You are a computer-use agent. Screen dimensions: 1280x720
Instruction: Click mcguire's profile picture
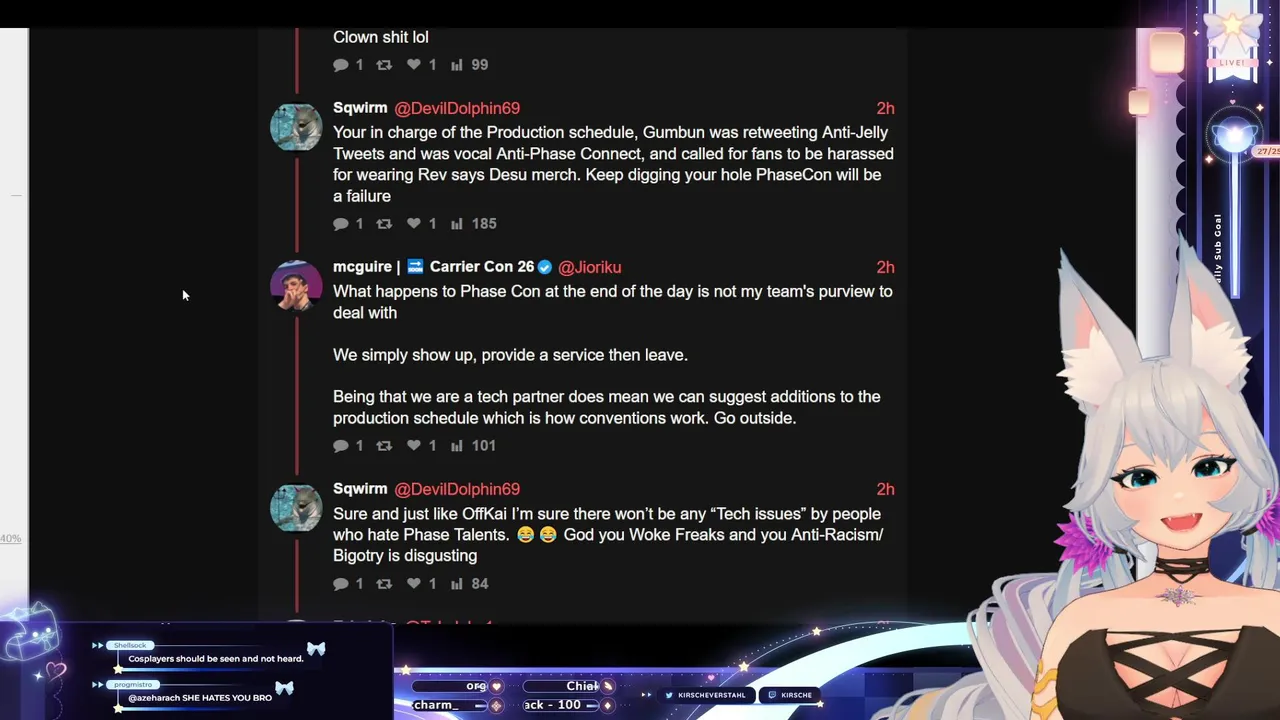tap(296, 286)
